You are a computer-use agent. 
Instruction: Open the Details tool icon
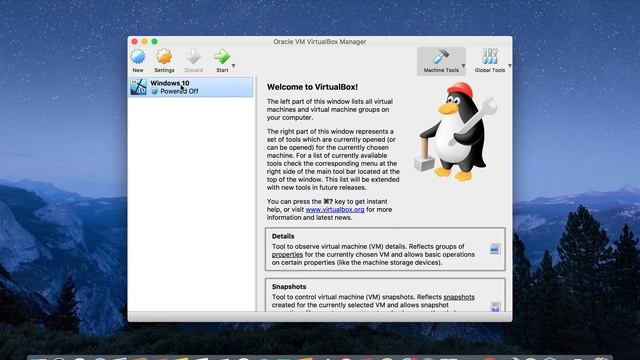(x=495, y=249)
